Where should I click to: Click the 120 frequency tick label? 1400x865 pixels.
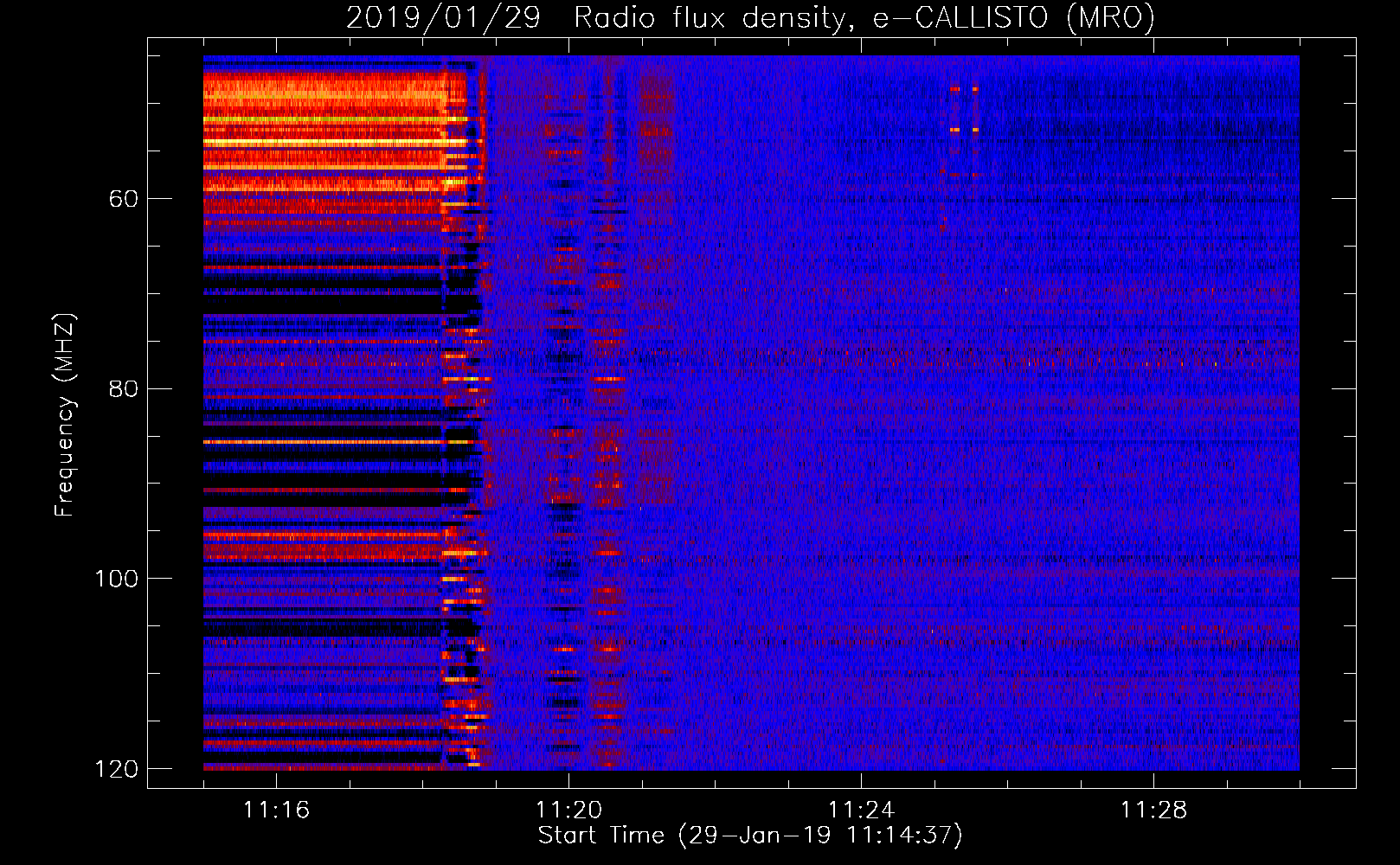[116, 769]
